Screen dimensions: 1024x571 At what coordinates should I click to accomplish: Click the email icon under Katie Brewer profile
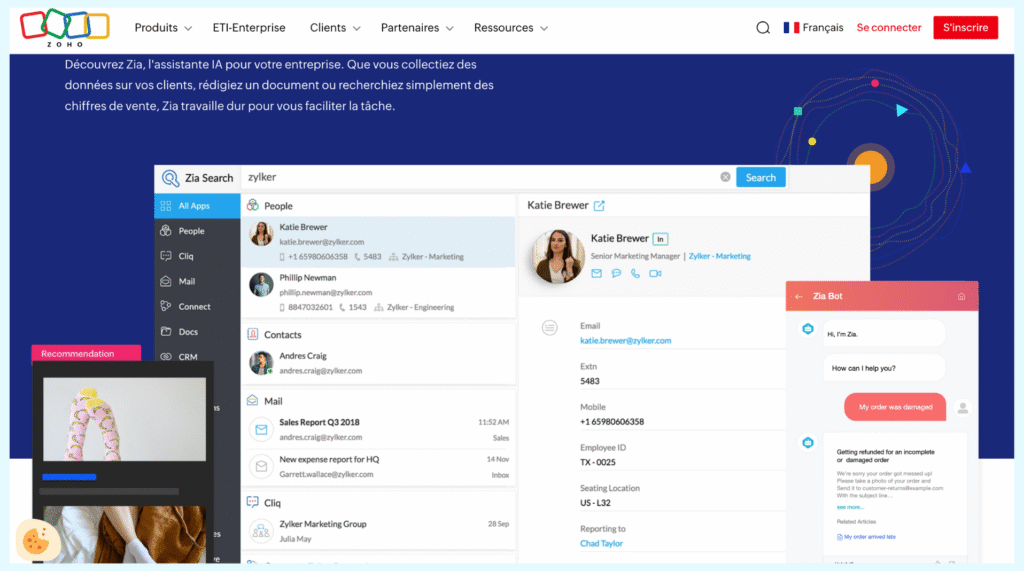coord(597,273)
